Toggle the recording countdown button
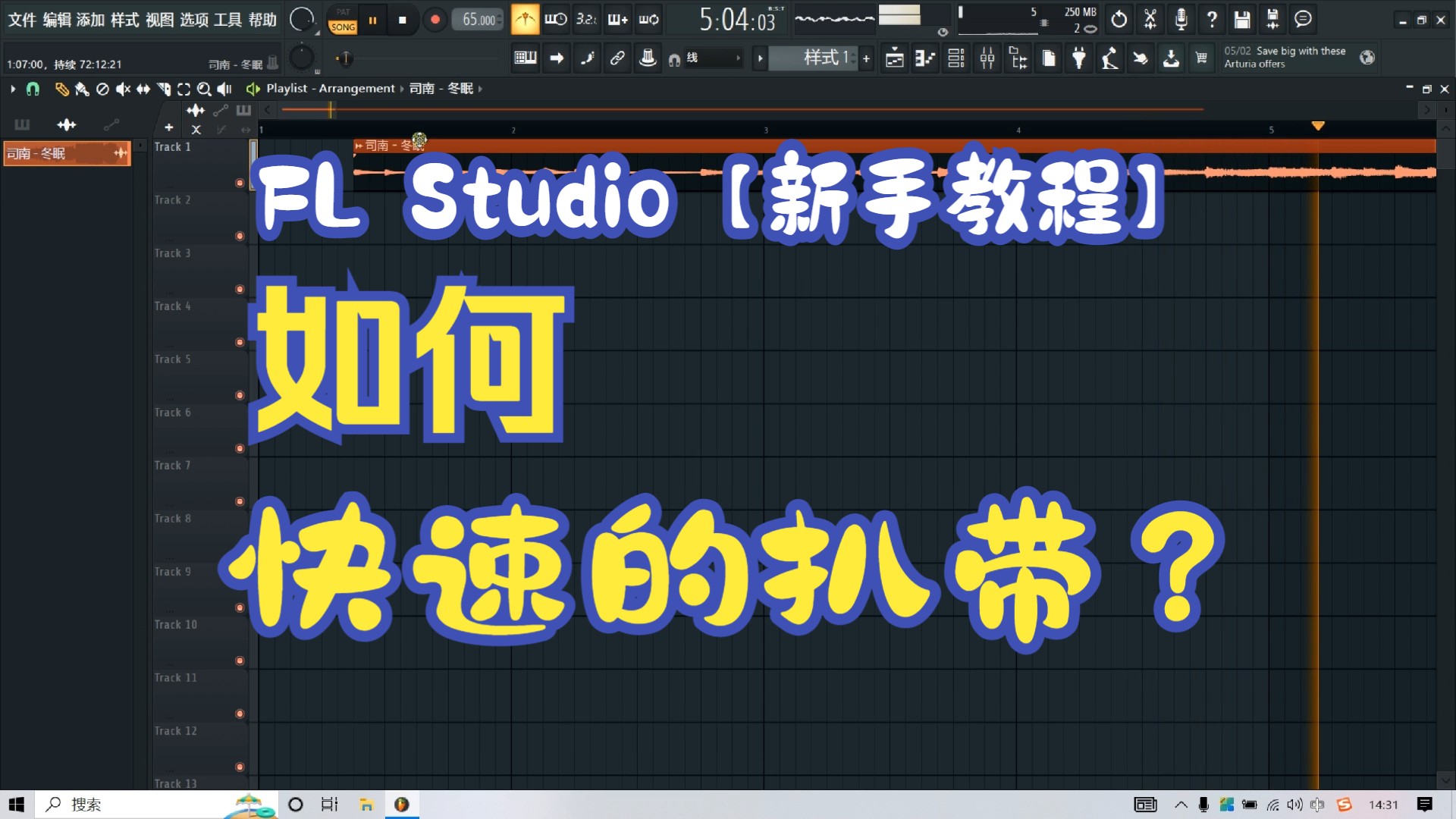Image resolution: width=1456 pixels, height=819 pixels. coord(586,20)
